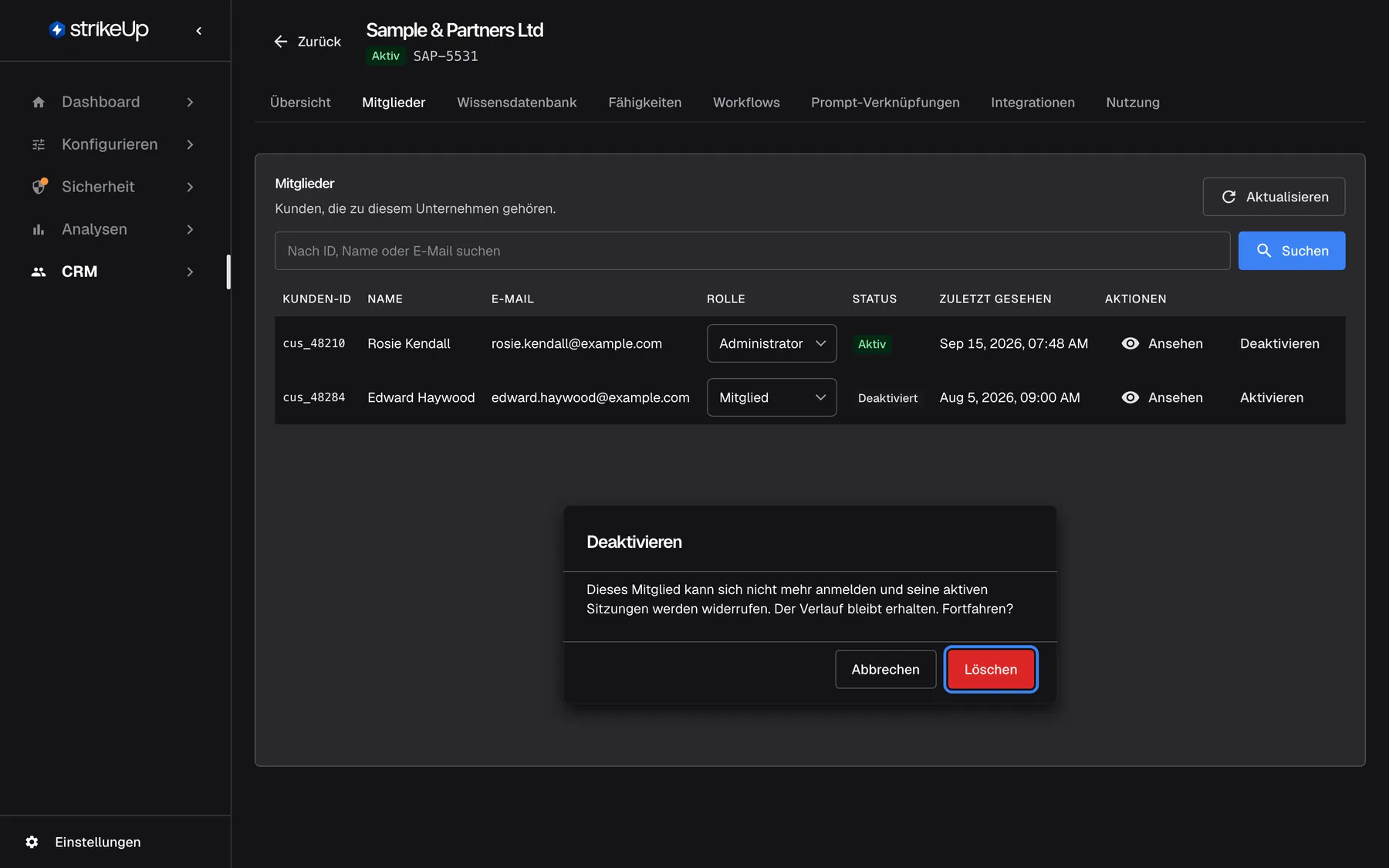Collapse the sidebar with the chevron

click(199, 31)
